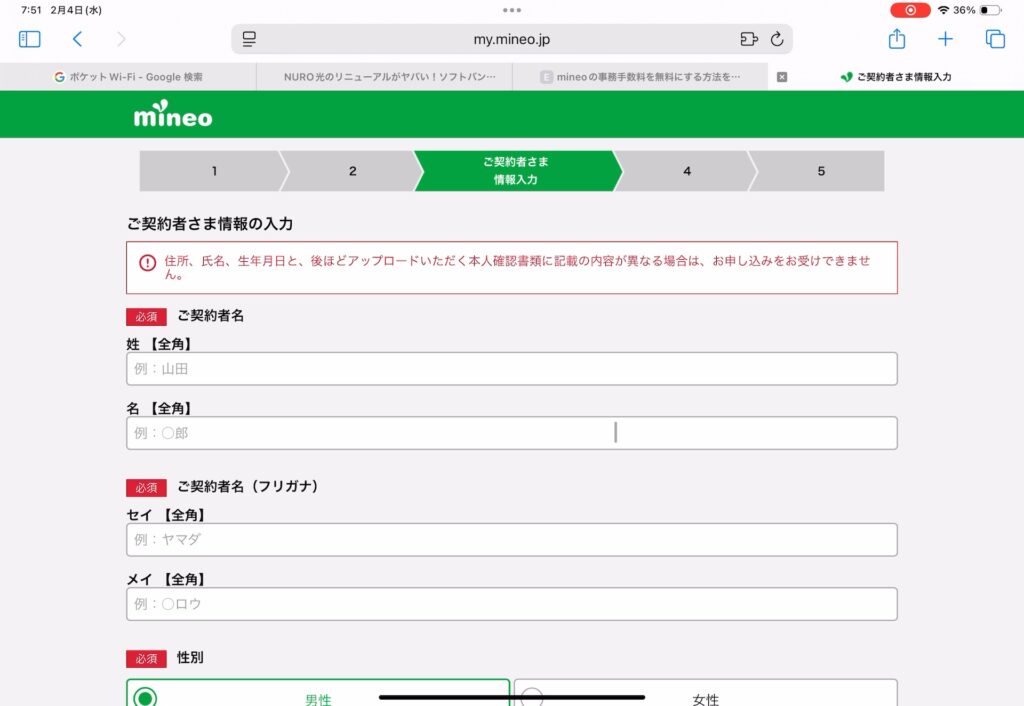Open the Safari sidebar panel
This screenshot has width=1024, height=706.
point(30,39)
